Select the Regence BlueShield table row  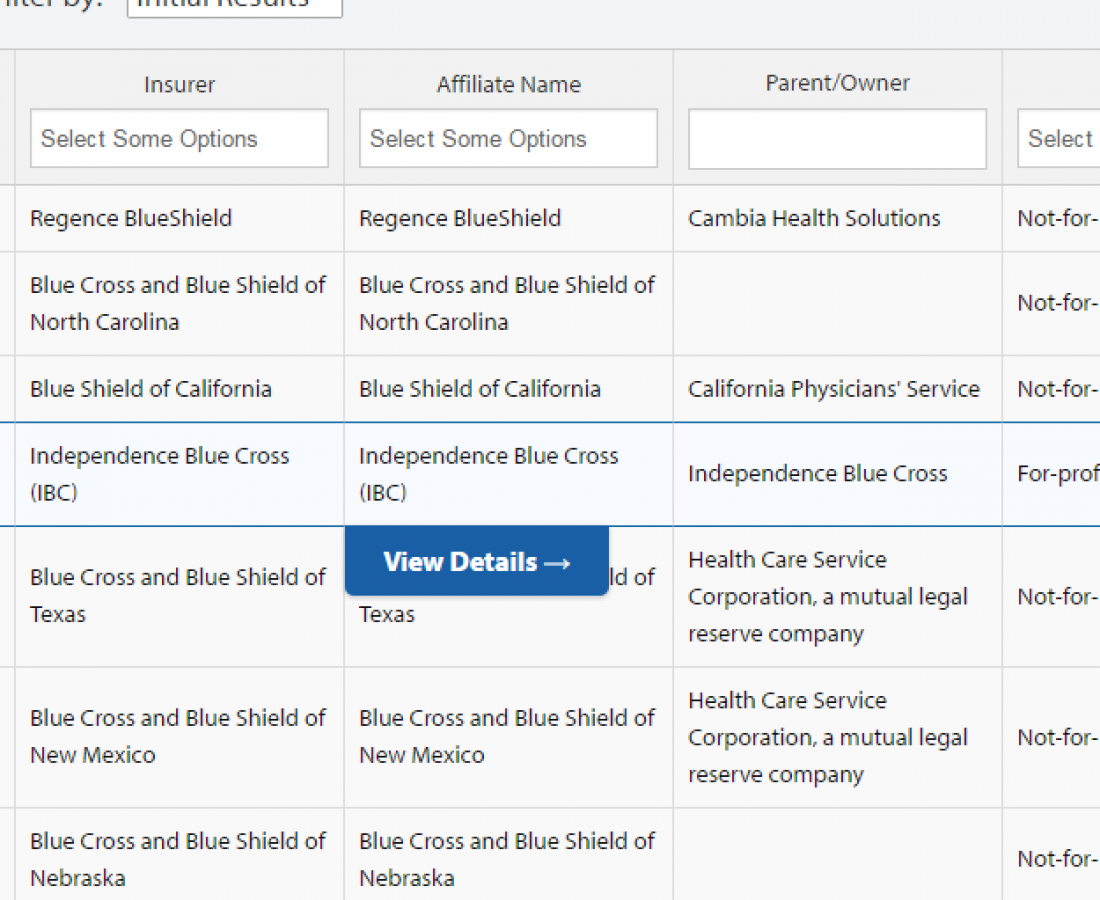(x=178, y=218)
